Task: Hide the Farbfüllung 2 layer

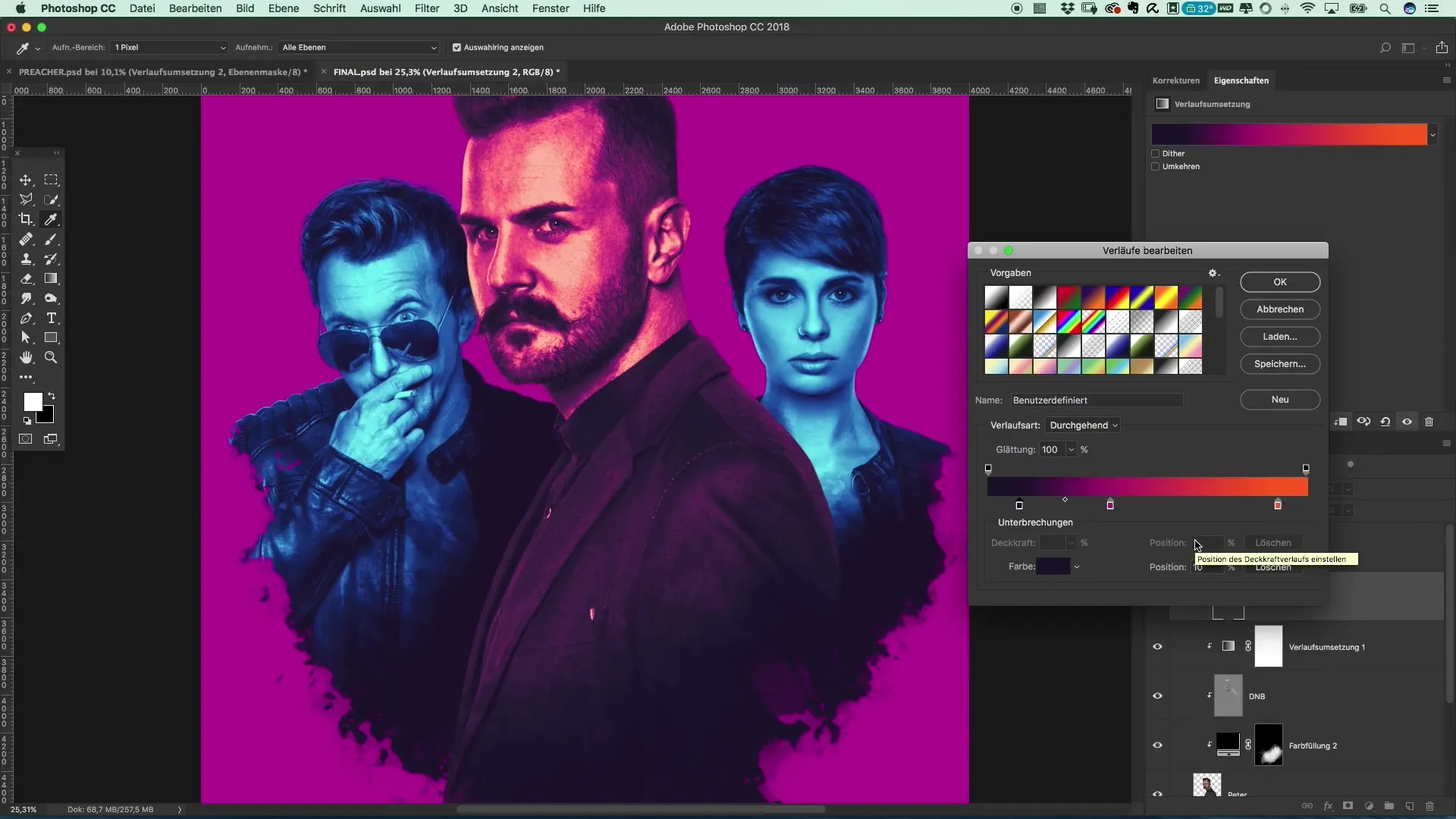Action: 1157,745
